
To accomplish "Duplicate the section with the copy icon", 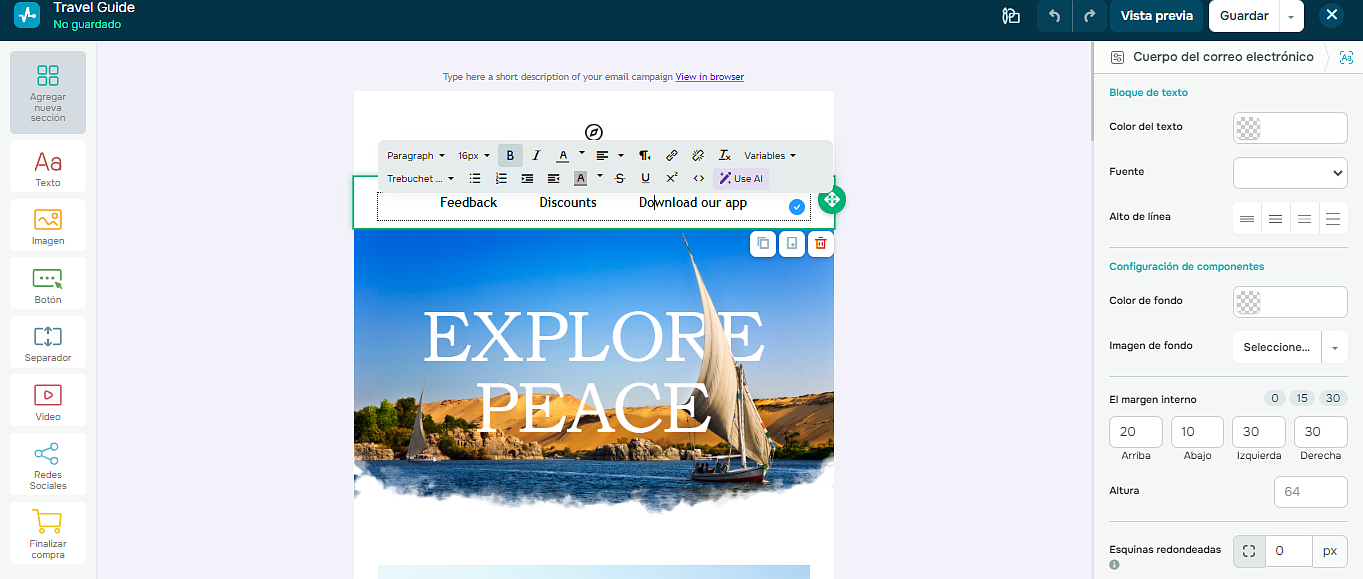I will [x=763, y=243].
